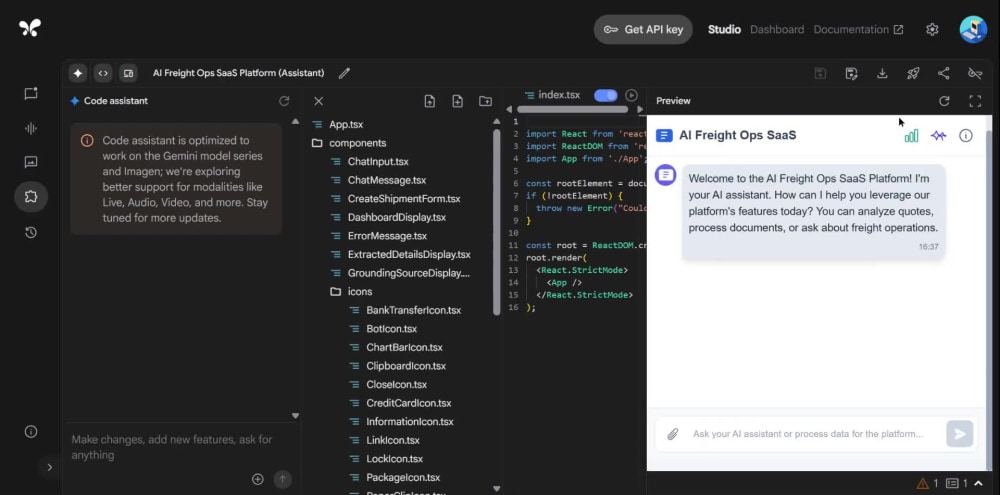This screenshot has width=1000, height=495.
Task: Switch to the Studio tab
Action: (x=724, y=29)
